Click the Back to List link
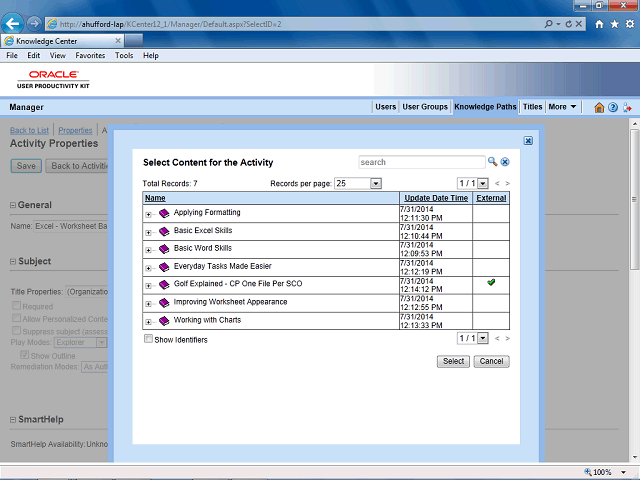The height and width of the screenshot is (480, 640). click(x=29, y=130)
